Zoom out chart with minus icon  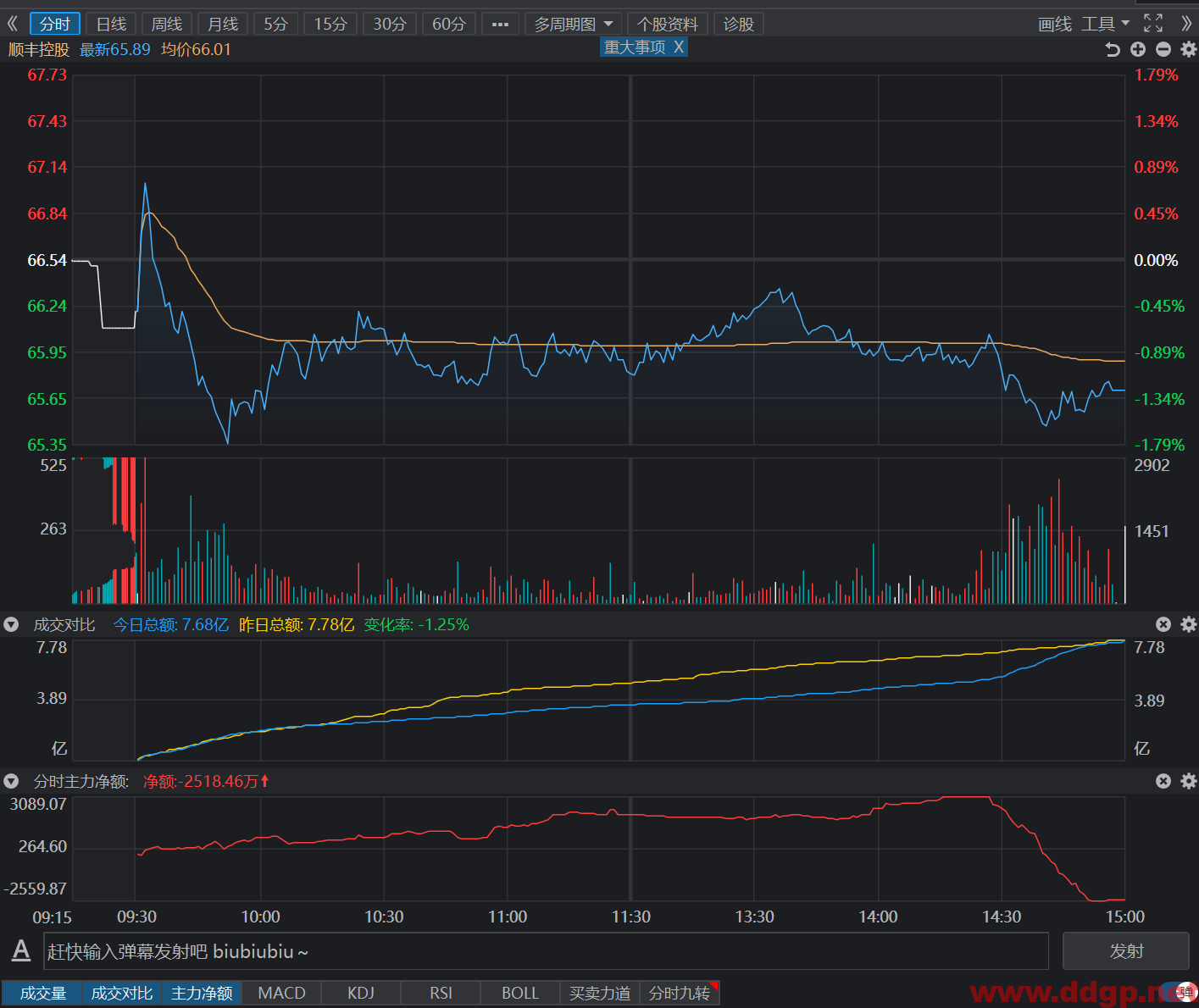click(1163, 50)
